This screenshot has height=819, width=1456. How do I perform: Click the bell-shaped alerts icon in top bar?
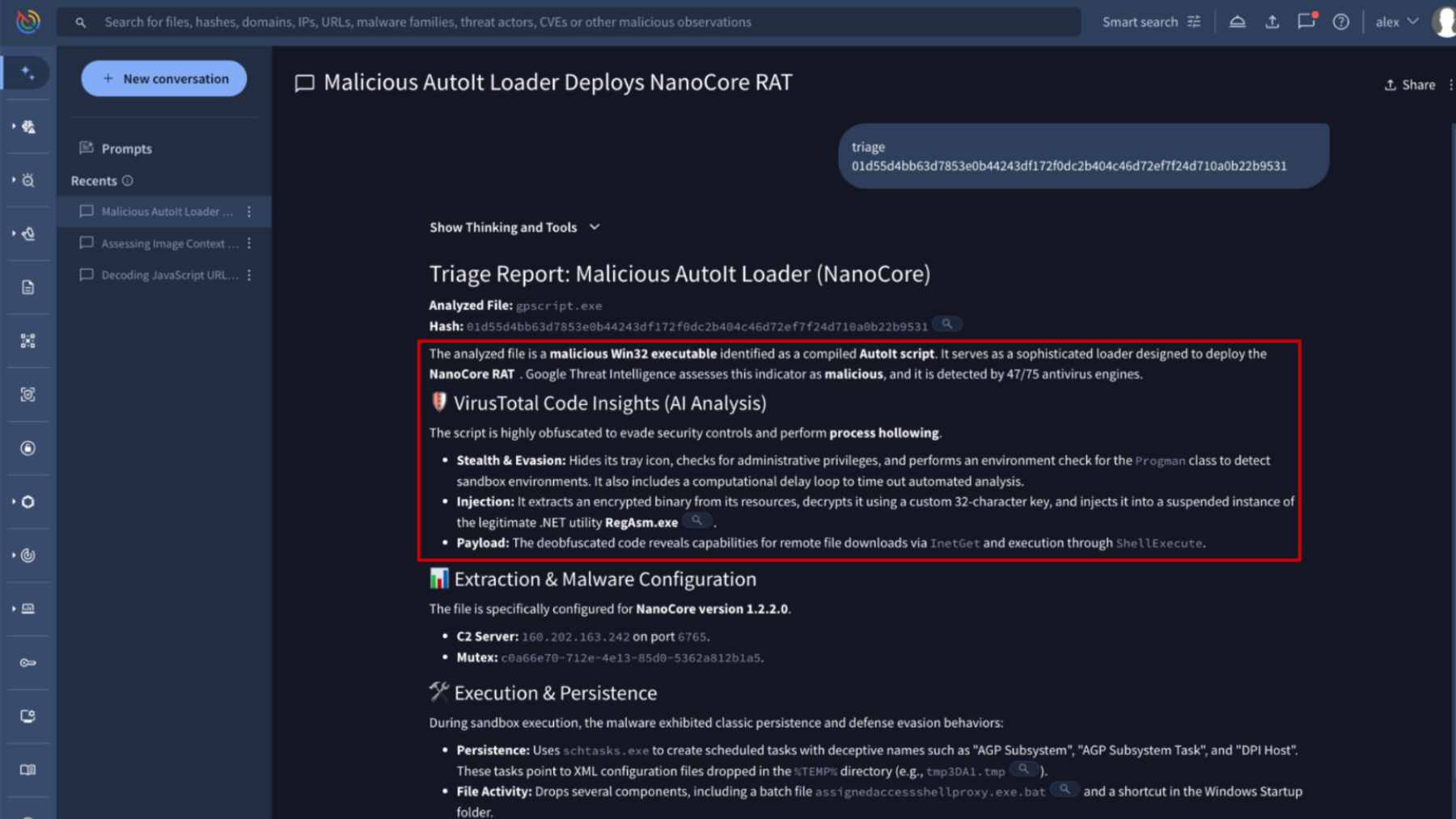1237,22
